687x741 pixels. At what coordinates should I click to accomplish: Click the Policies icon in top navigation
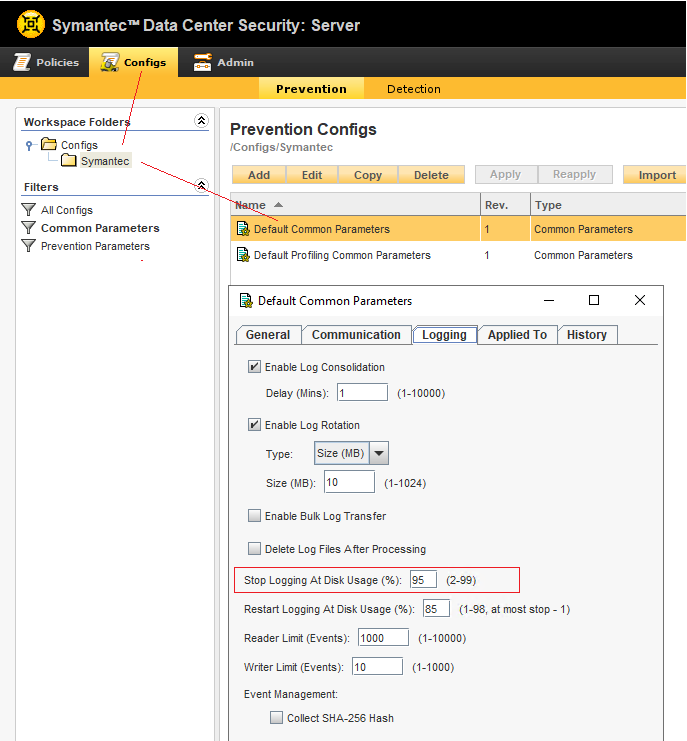[x=21, y=62]
